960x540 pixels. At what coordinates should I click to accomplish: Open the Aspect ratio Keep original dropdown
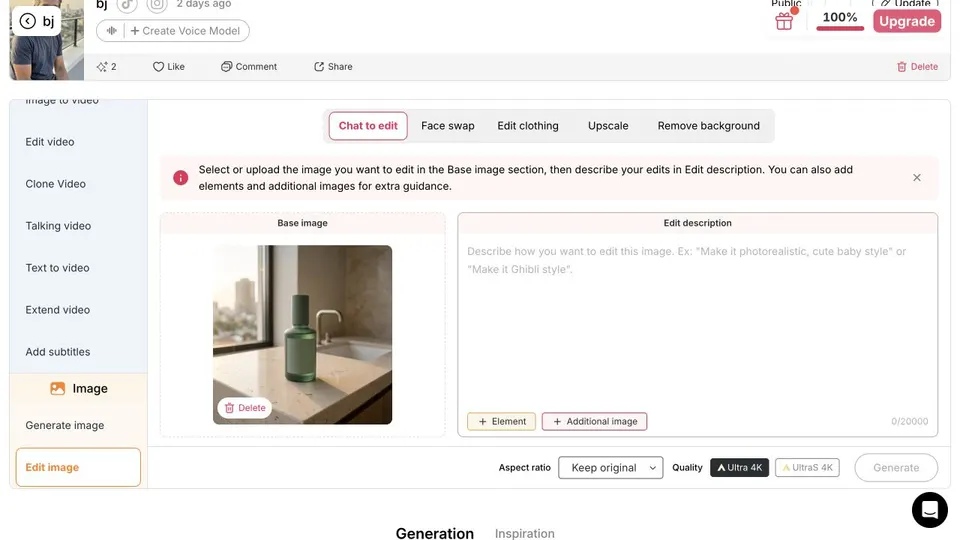click(x=610, y=468)
